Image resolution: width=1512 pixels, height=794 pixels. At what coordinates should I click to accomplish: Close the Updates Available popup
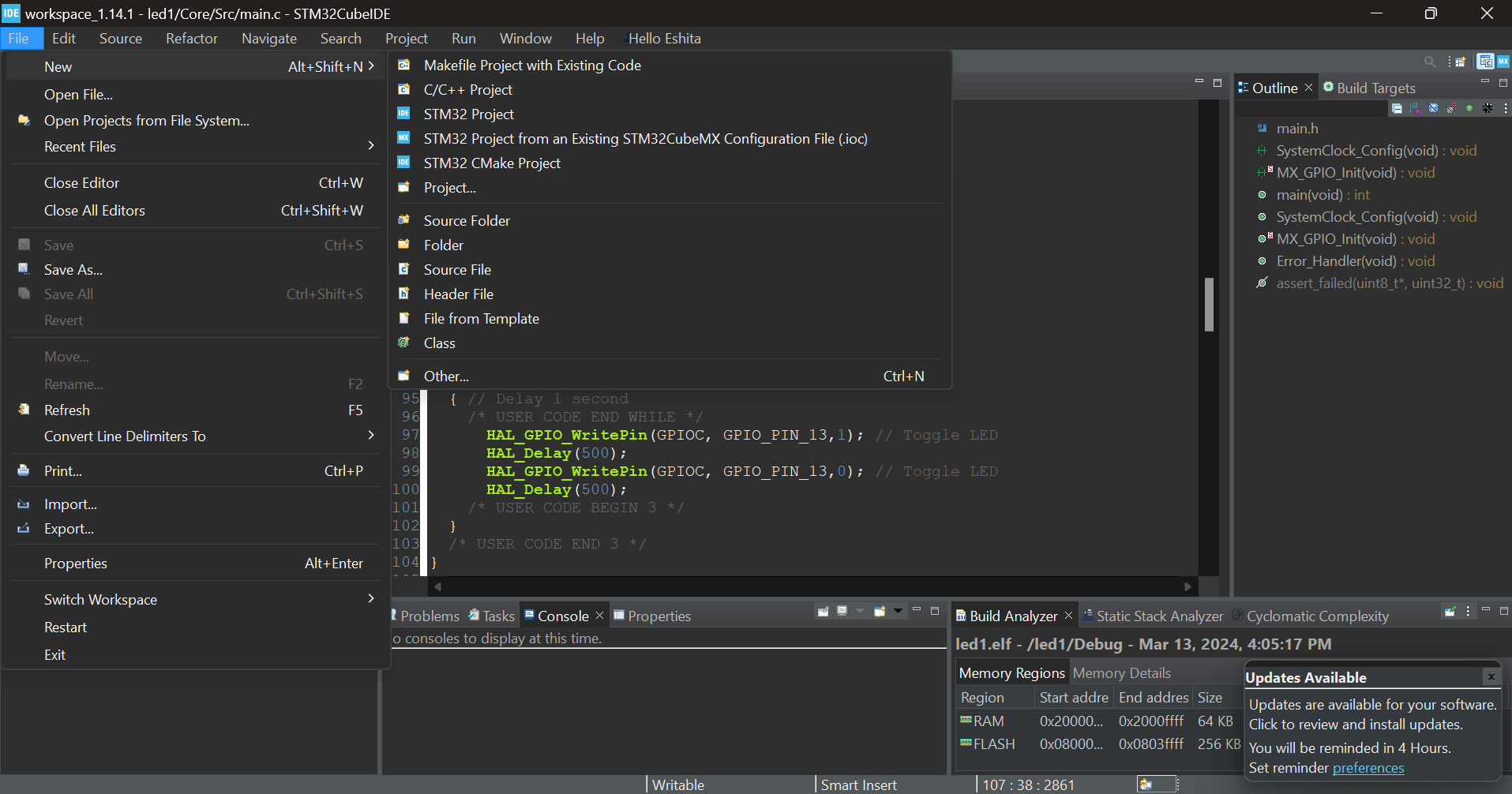(1491, 676)
